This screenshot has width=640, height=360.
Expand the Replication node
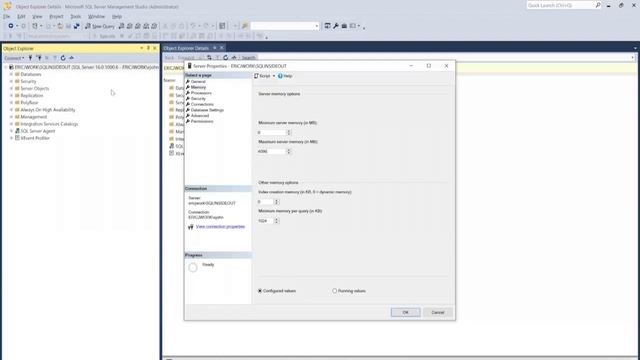tap(11, 96)
